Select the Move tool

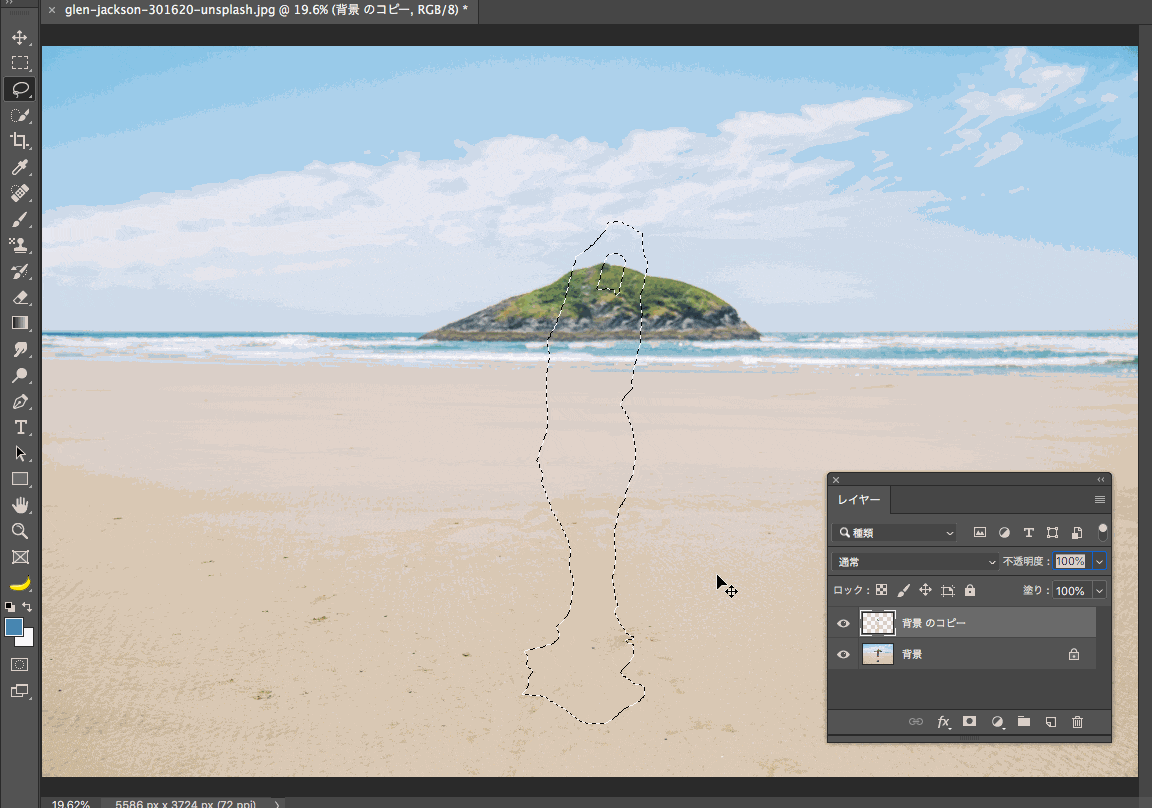pos(19,38)
